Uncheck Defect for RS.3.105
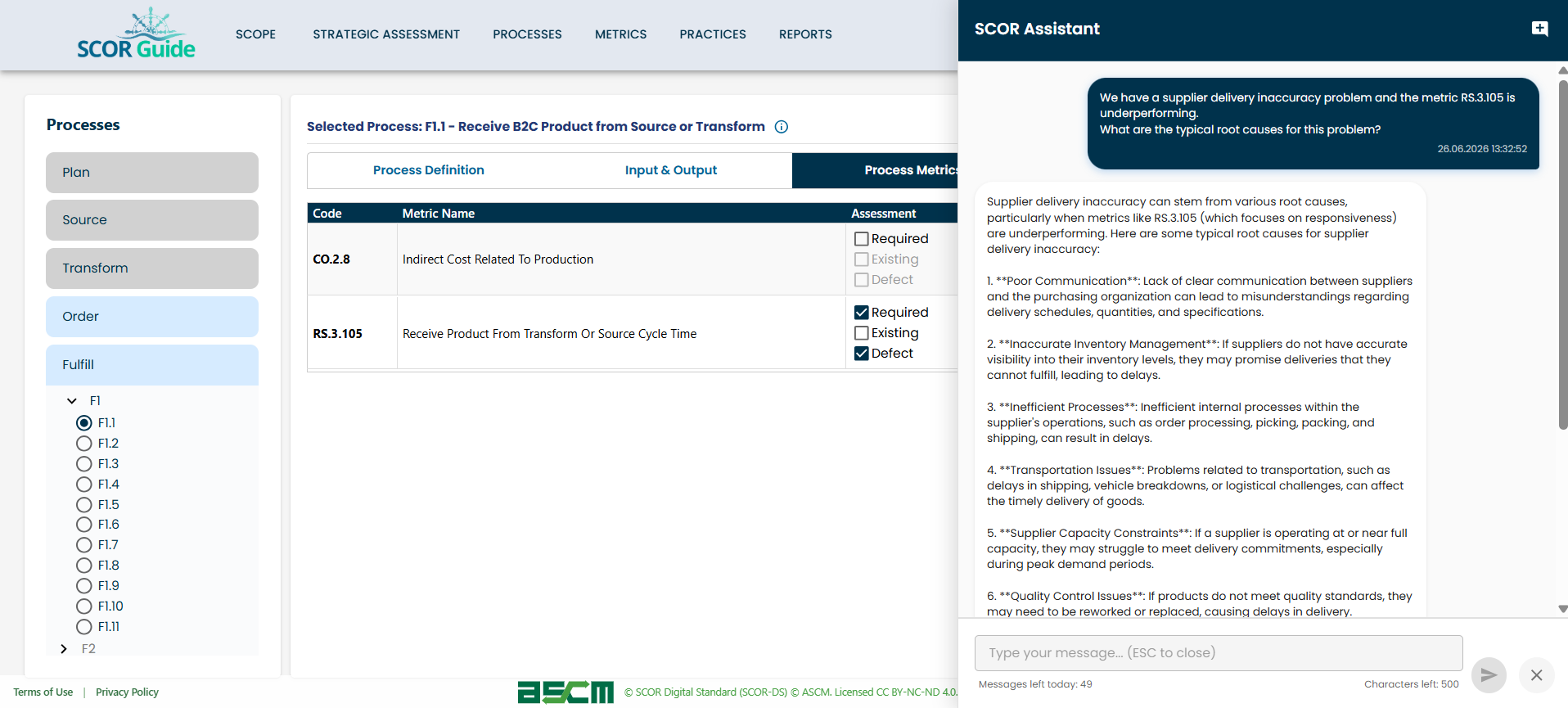Screen dimensions: 1568x708 pos(861,354)
